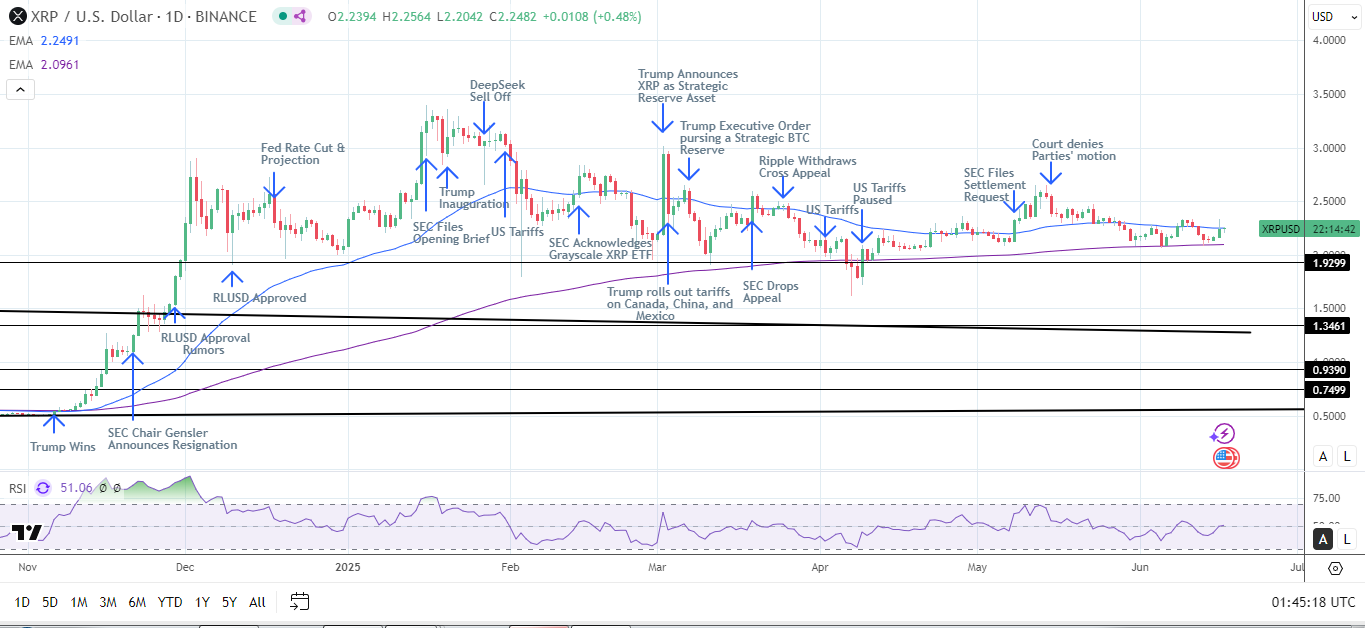Image resolution: width=1365 pixels, height=628 pixels.
Task: Open the purple lightning latest-updates icon
Action: (x=1224, y=433)
